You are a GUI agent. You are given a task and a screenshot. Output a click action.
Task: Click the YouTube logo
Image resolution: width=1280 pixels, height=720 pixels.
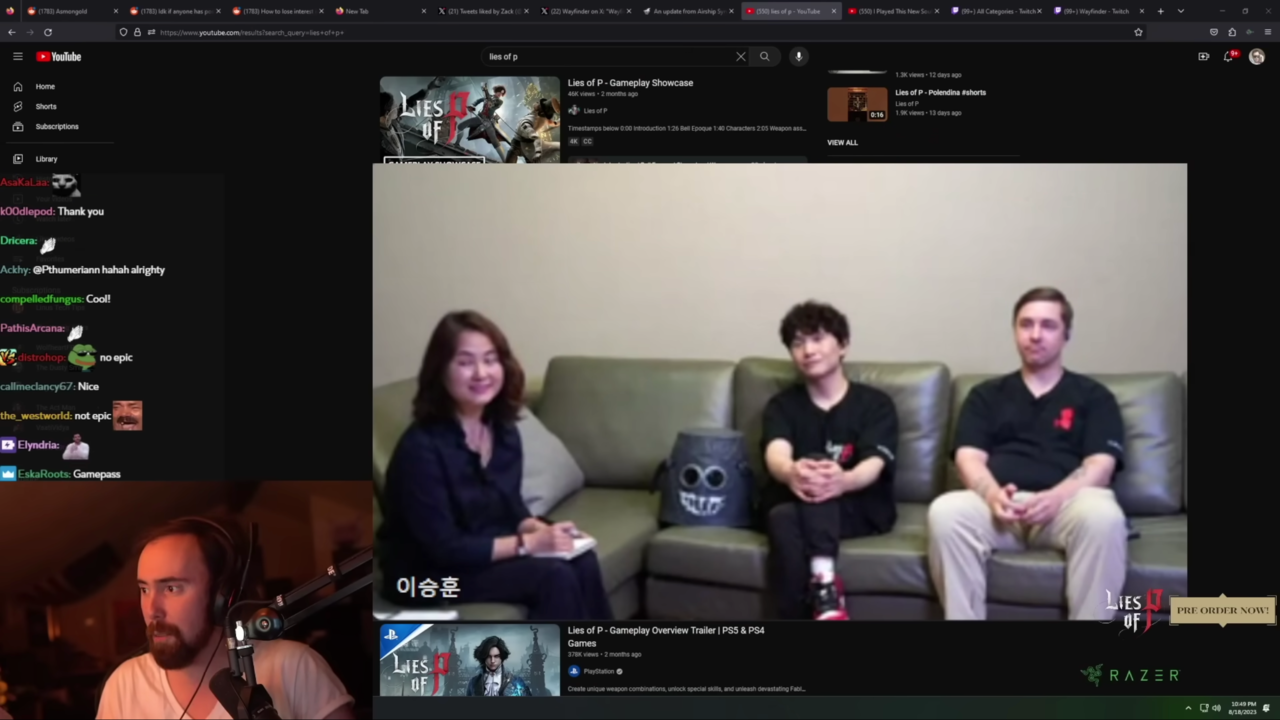point(59,57)
